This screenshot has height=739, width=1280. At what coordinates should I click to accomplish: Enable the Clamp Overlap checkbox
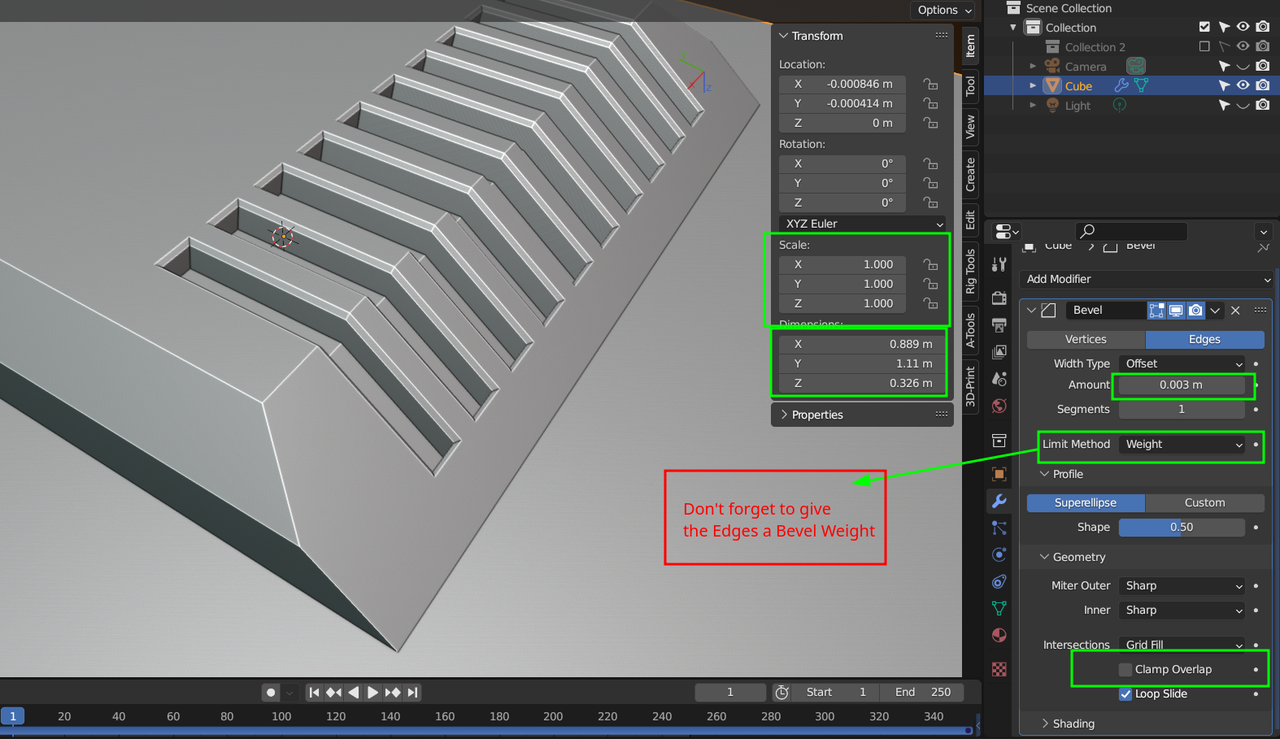click(x=1125, y=669)
